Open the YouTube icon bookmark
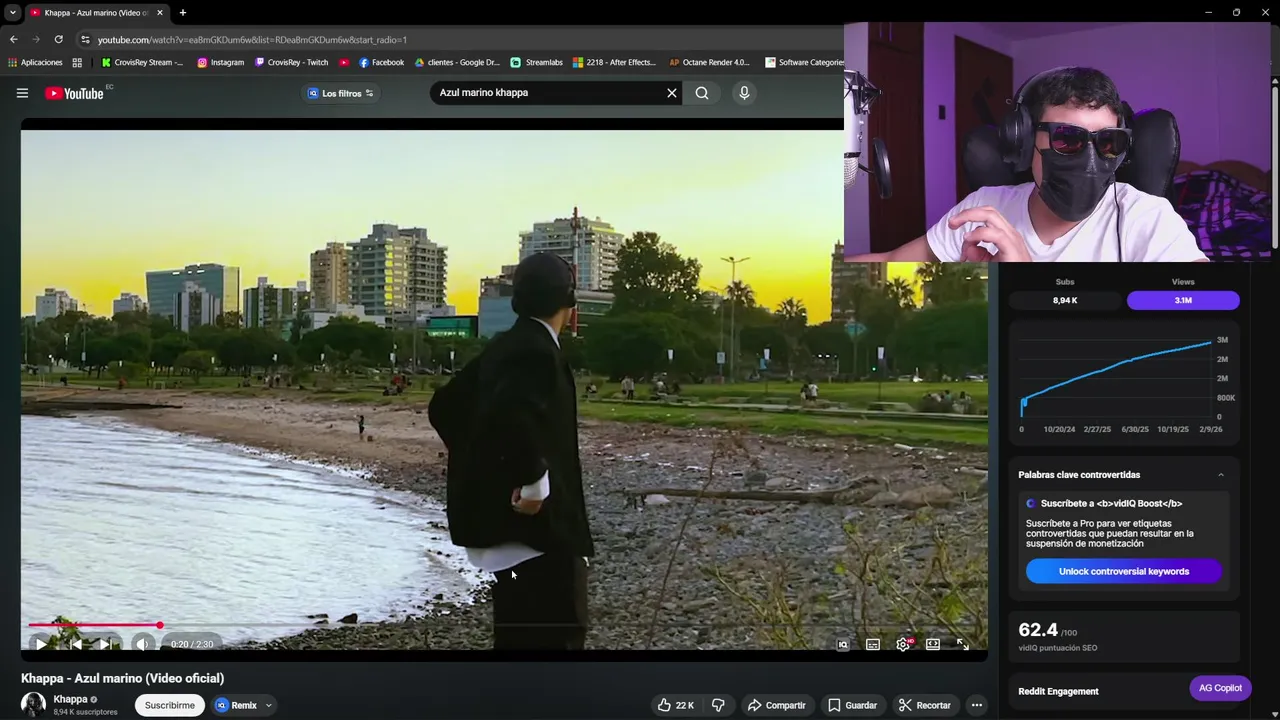Screen dimensions: 1280x720 click(x=344, y=62)
